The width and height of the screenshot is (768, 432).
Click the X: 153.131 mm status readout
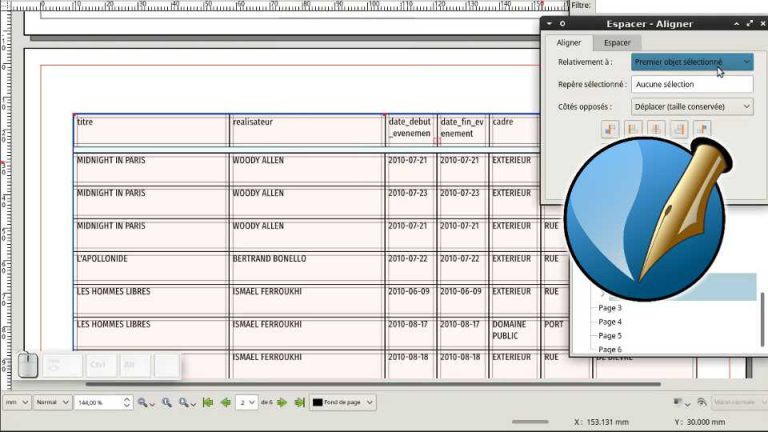pyautogui.click(x=600, y=422)
